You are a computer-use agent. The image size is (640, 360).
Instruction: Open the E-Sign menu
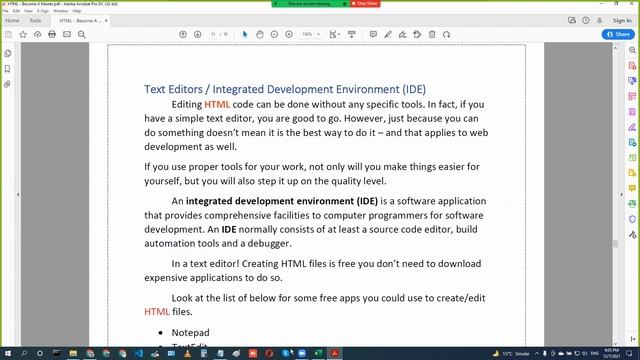[x=43, y=11]
